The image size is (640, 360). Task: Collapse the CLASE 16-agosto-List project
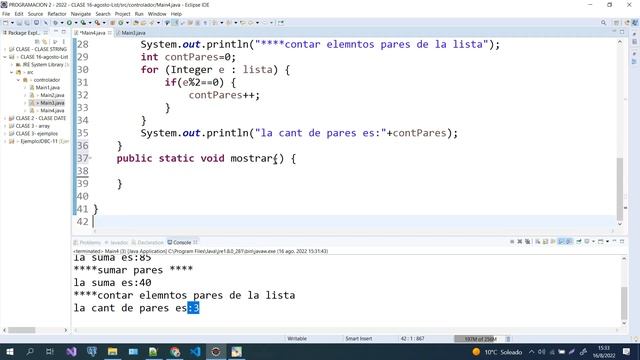pyautogui.click(x=5, y=57)
